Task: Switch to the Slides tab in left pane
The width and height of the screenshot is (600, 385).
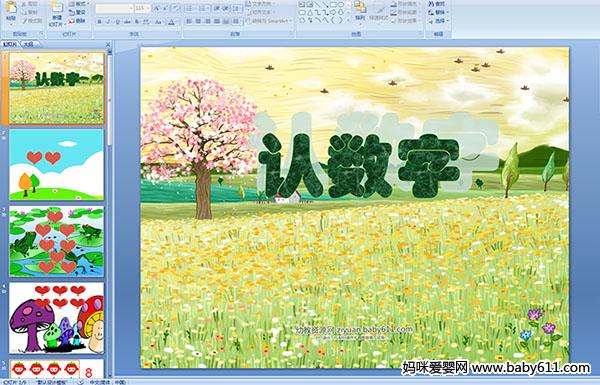Action: point(10,44)
